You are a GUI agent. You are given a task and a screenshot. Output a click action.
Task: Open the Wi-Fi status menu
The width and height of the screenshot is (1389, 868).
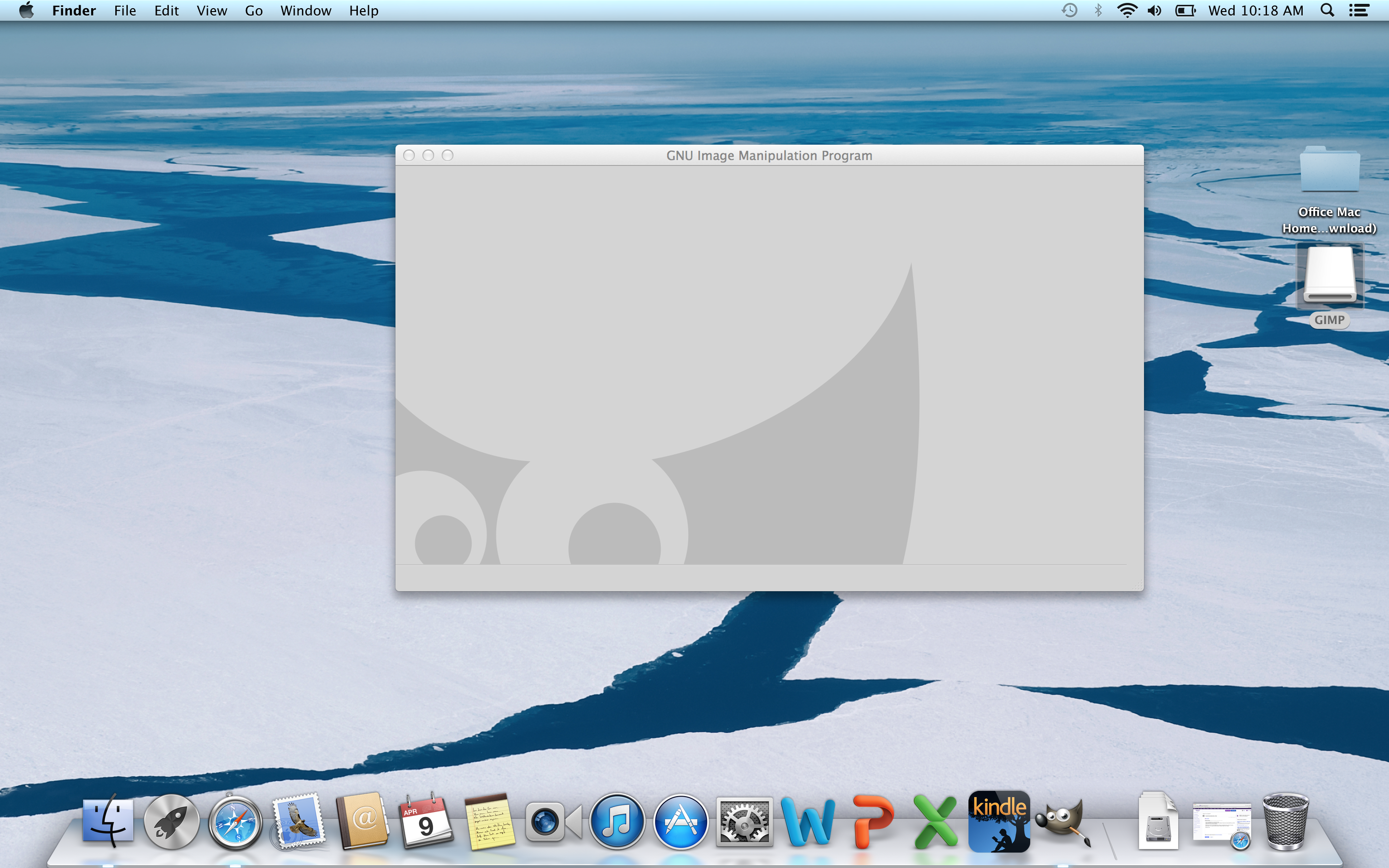pyautogui.click(x=1127, y=10)
